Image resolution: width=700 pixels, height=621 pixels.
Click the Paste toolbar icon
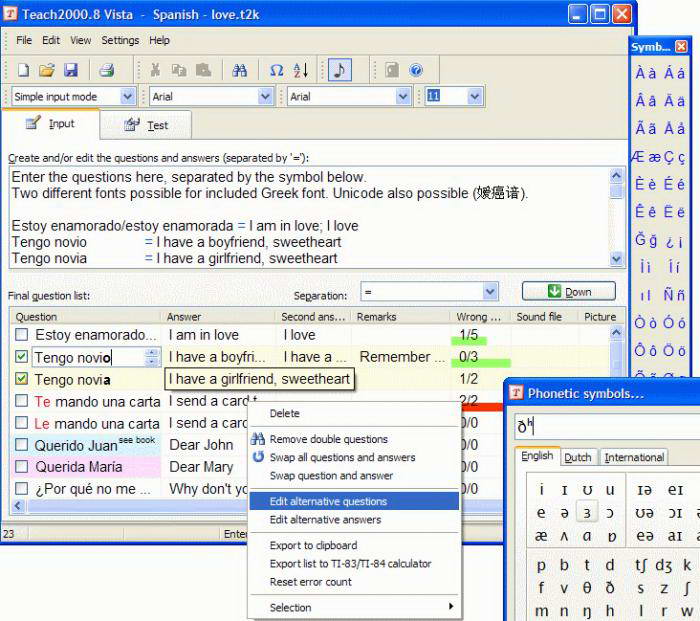point(203,70)
